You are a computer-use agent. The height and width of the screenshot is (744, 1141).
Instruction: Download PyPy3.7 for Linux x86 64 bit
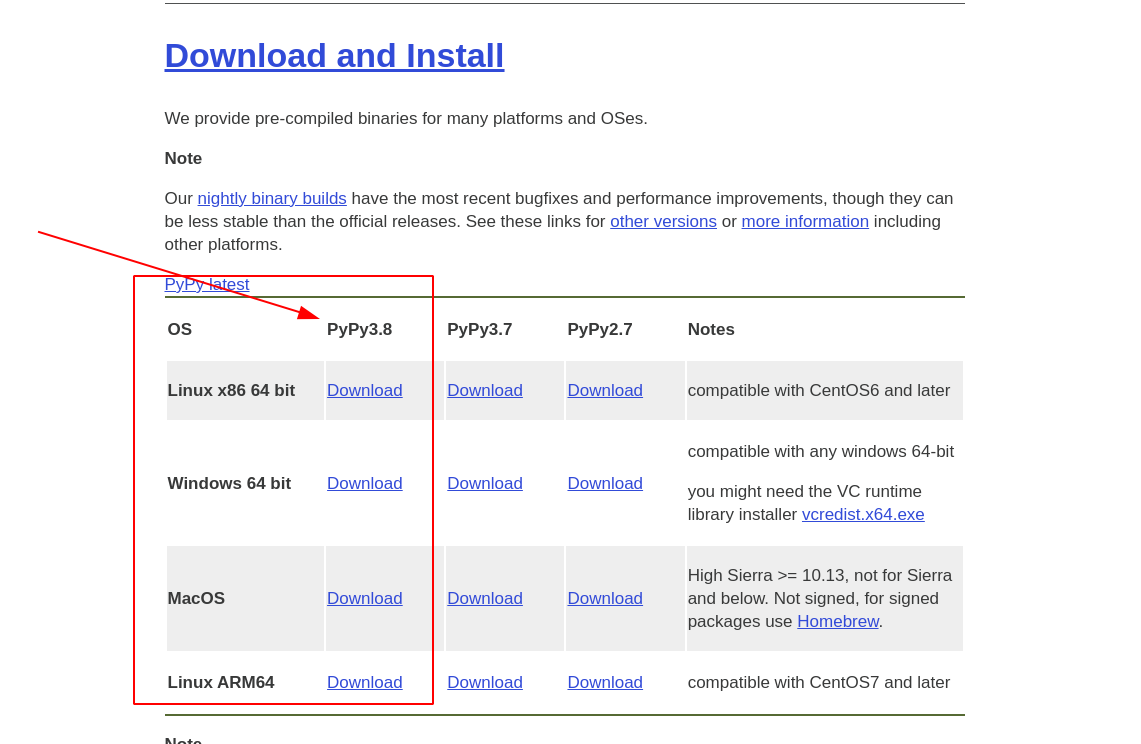485,391
